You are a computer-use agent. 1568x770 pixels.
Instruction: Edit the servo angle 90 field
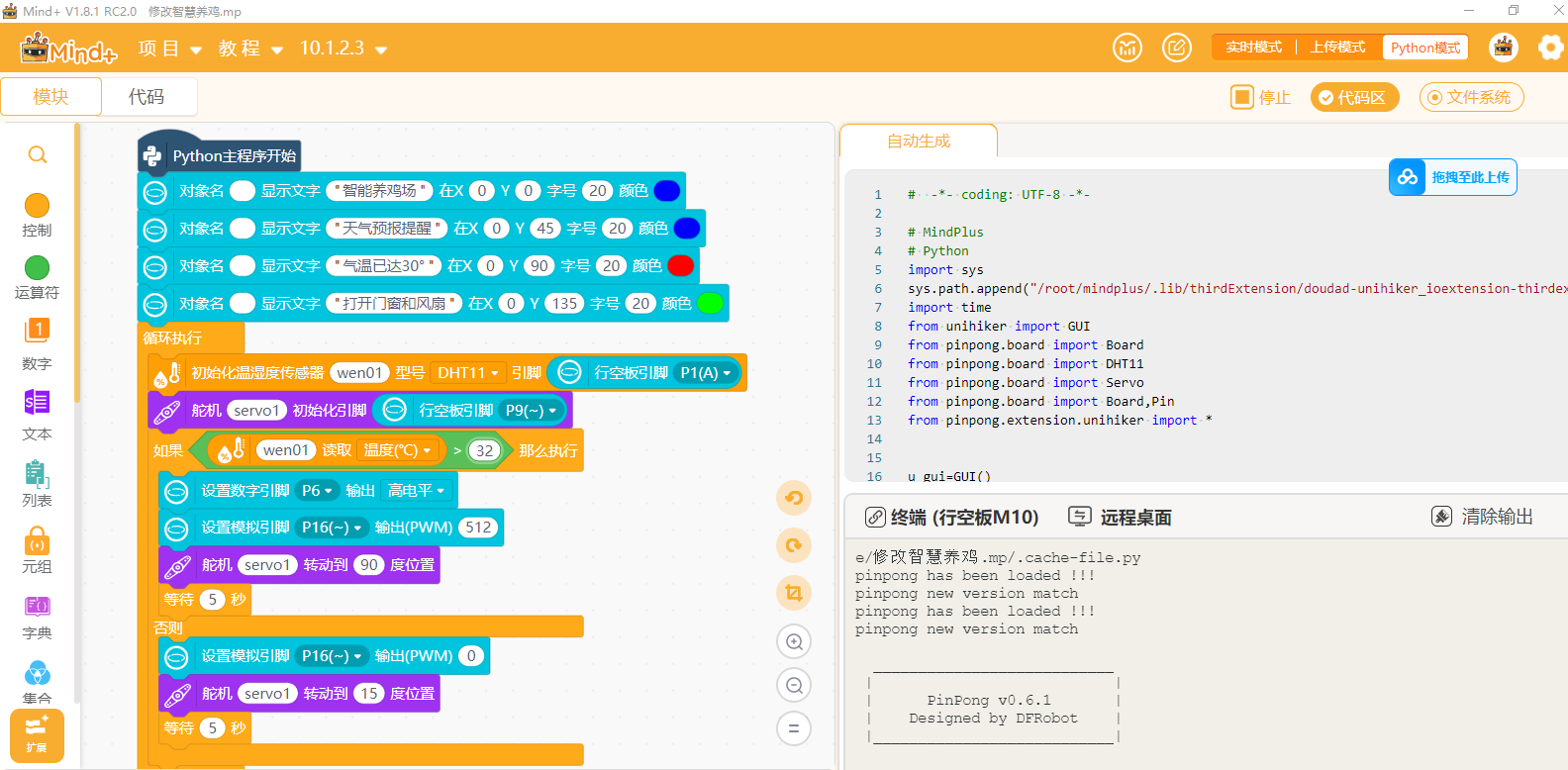coord(369,565)
